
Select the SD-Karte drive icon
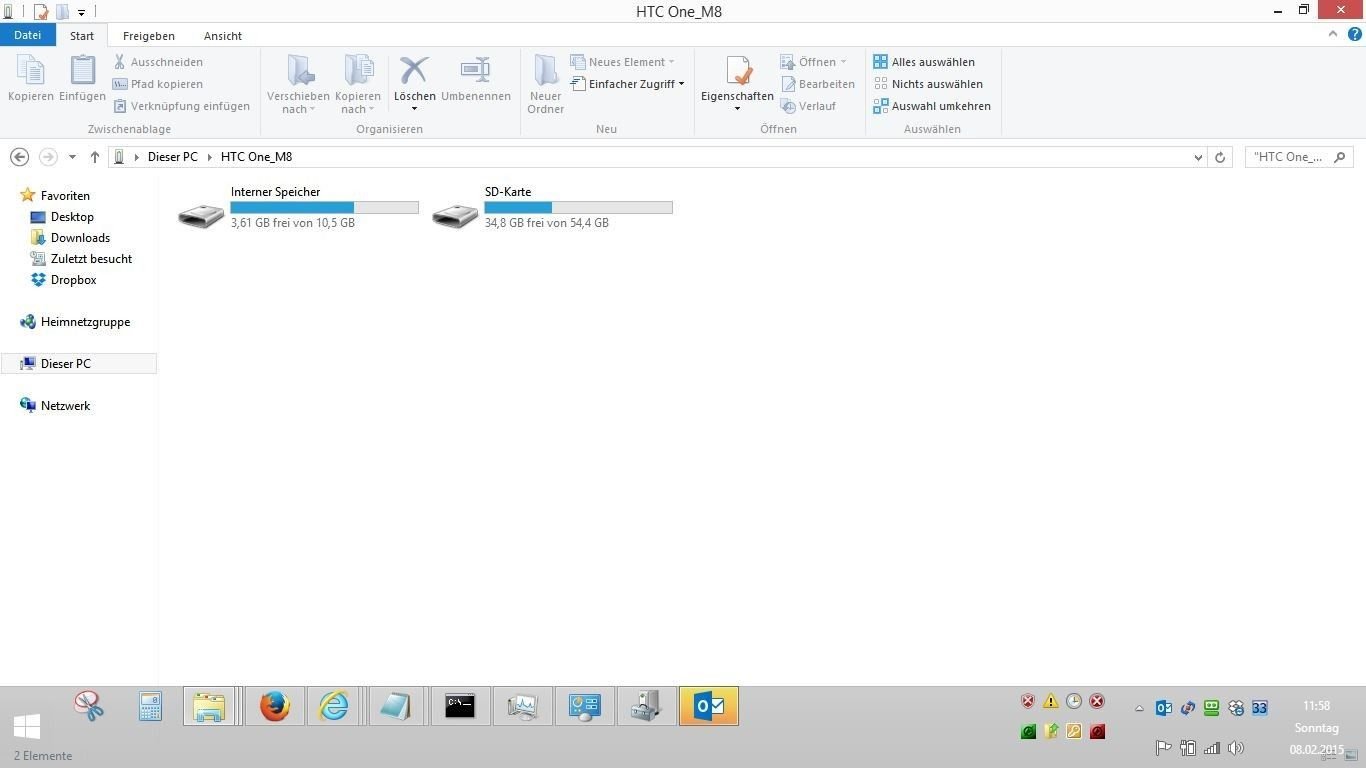click(455, 215)
